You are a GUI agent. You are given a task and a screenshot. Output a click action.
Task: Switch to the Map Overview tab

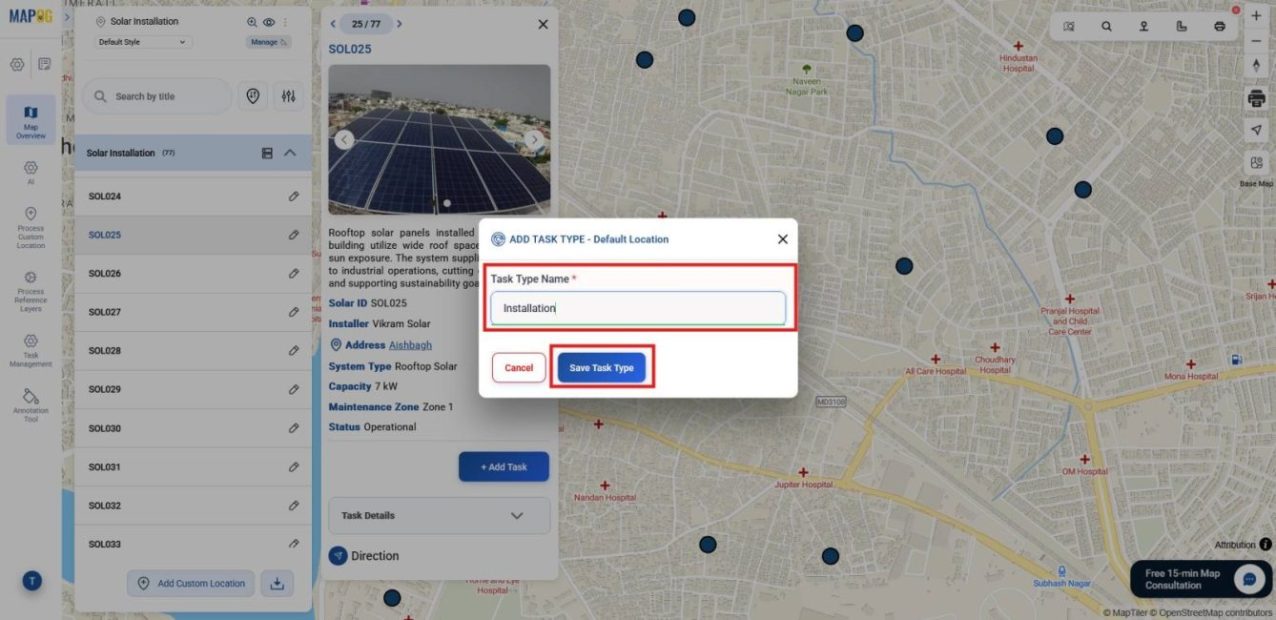pos(30,120)
